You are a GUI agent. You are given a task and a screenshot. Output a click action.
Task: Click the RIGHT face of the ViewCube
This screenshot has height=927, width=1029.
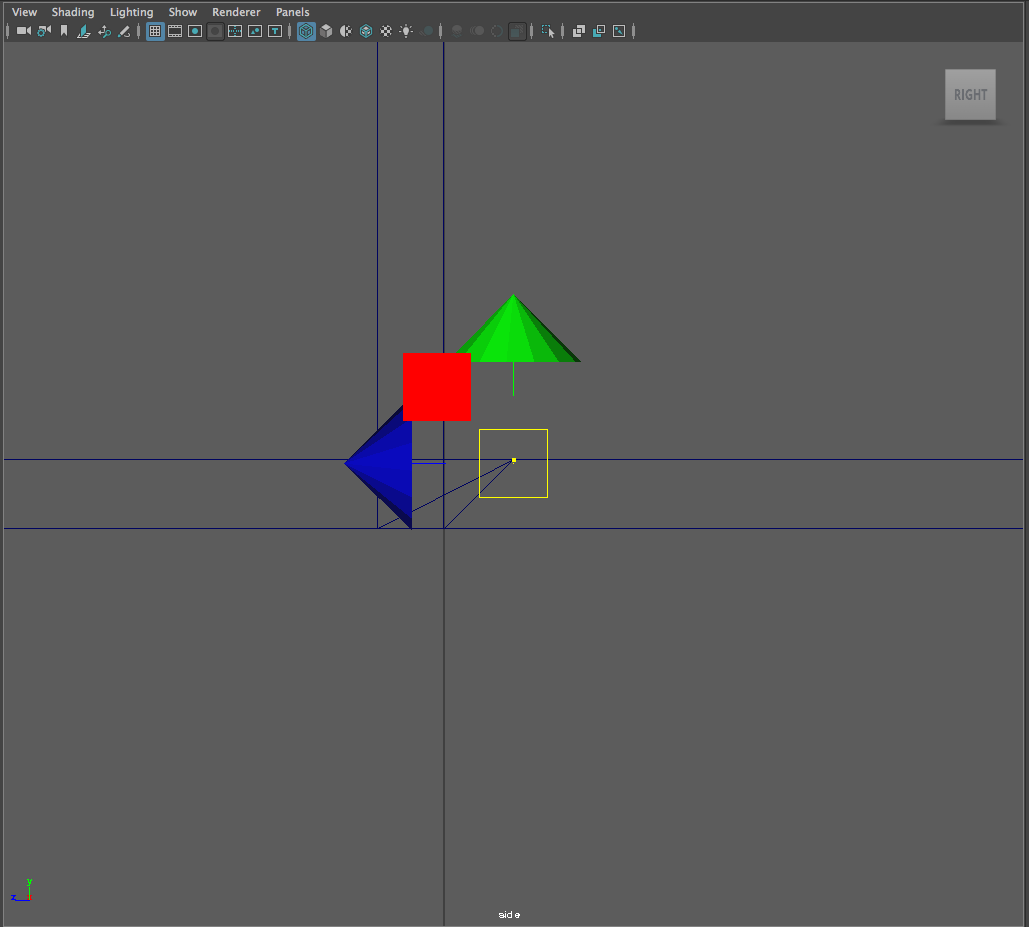pyautogui.click(x=970, y=94)
